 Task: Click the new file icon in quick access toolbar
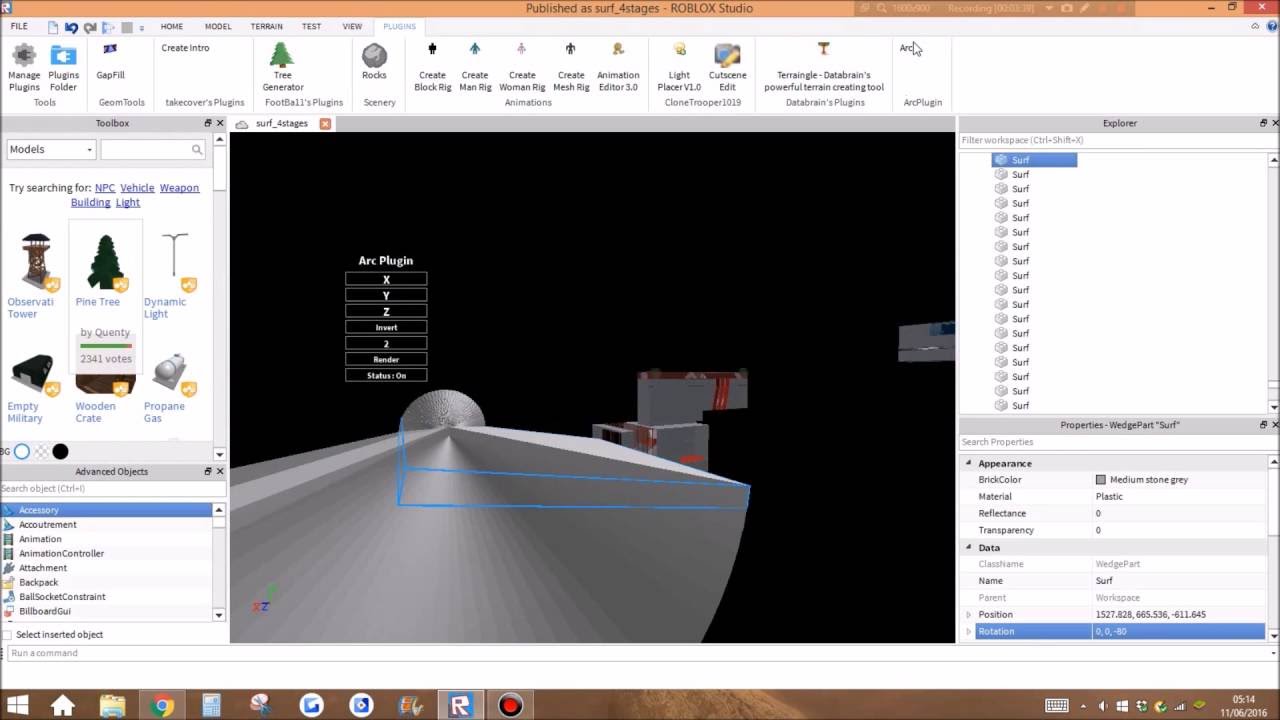53,27
